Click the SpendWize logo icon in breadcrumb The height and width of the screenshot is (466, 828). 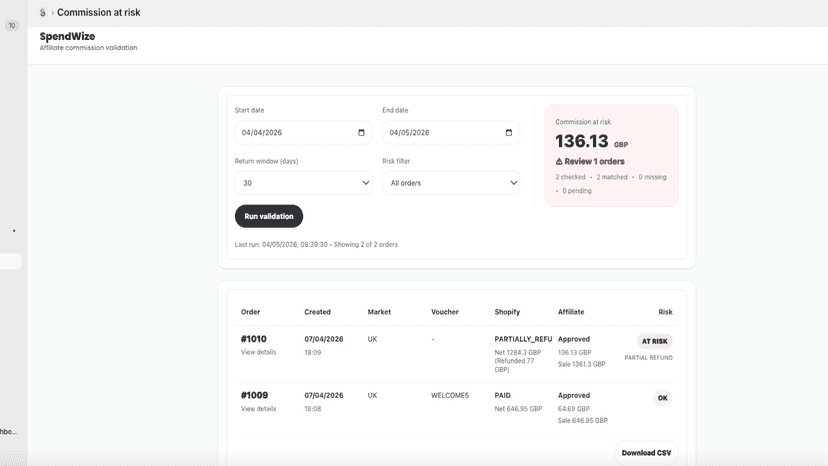(x=43, y=12)
